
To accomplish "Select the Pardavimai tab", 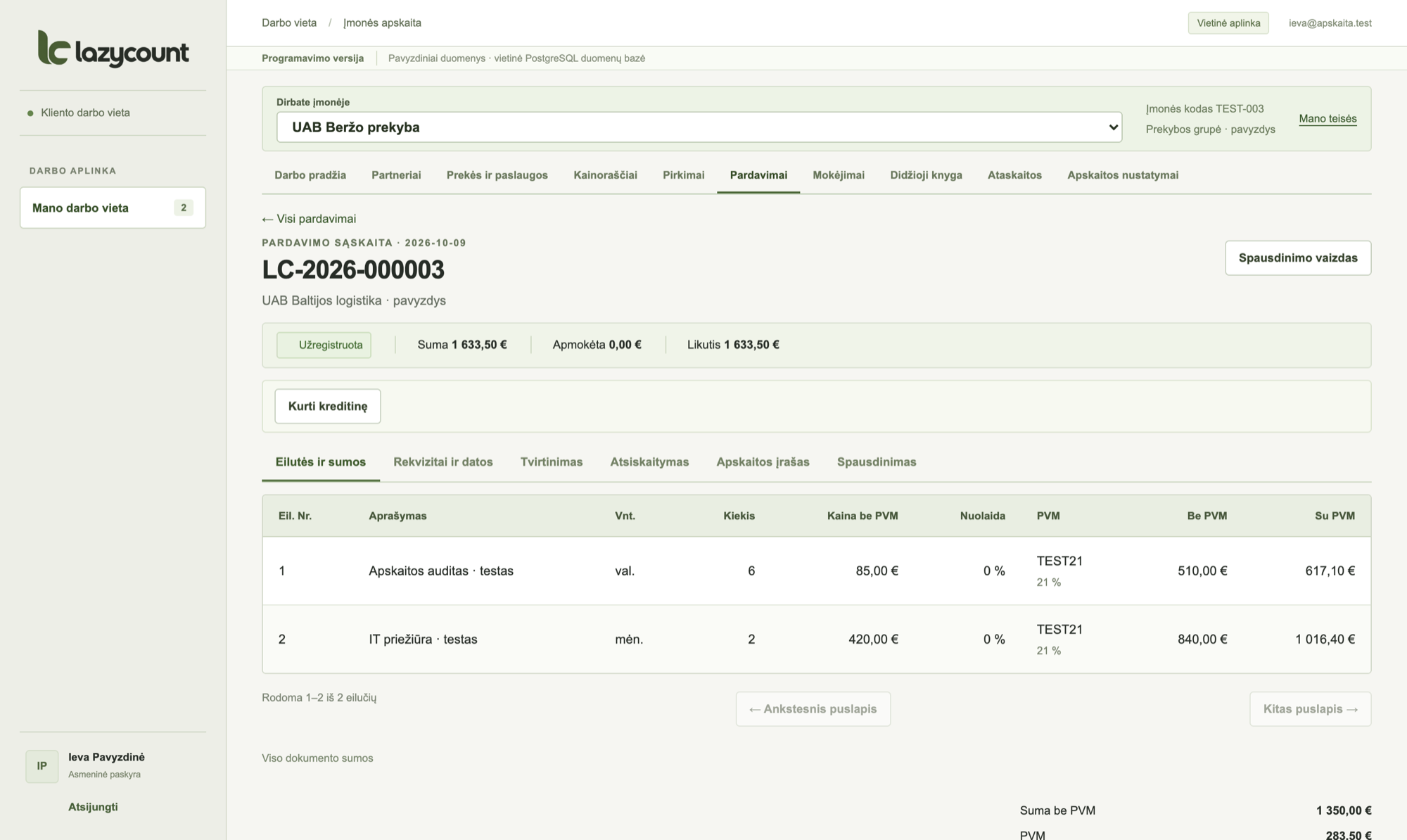I will [x=758, y=175].
